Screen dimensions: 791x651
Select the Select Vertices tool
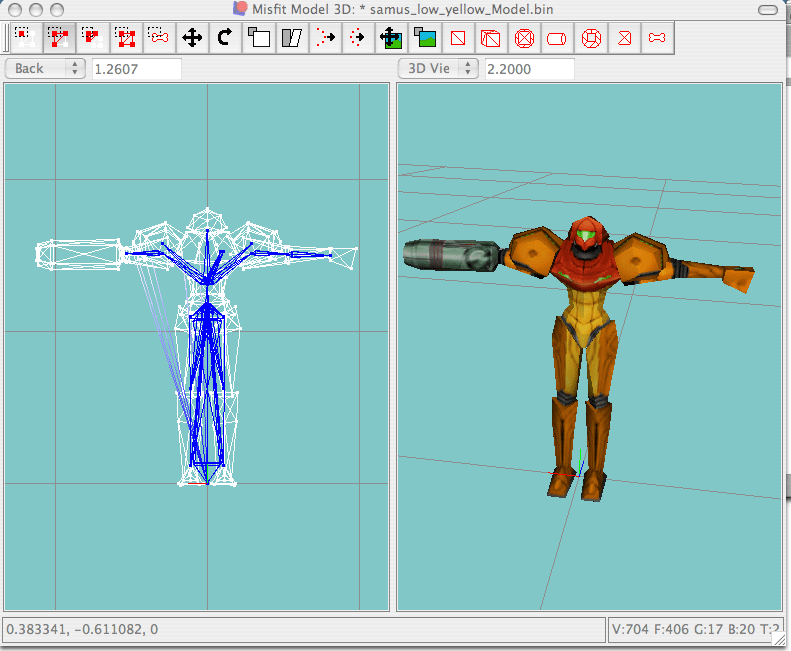[x=25, y=37]
